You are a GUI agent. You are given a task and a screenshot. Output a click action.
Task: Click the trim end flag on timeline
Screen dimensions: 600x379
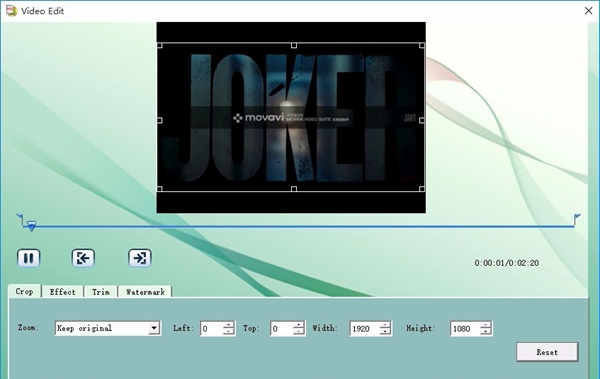pyautogui.click(x=577, y=219)
